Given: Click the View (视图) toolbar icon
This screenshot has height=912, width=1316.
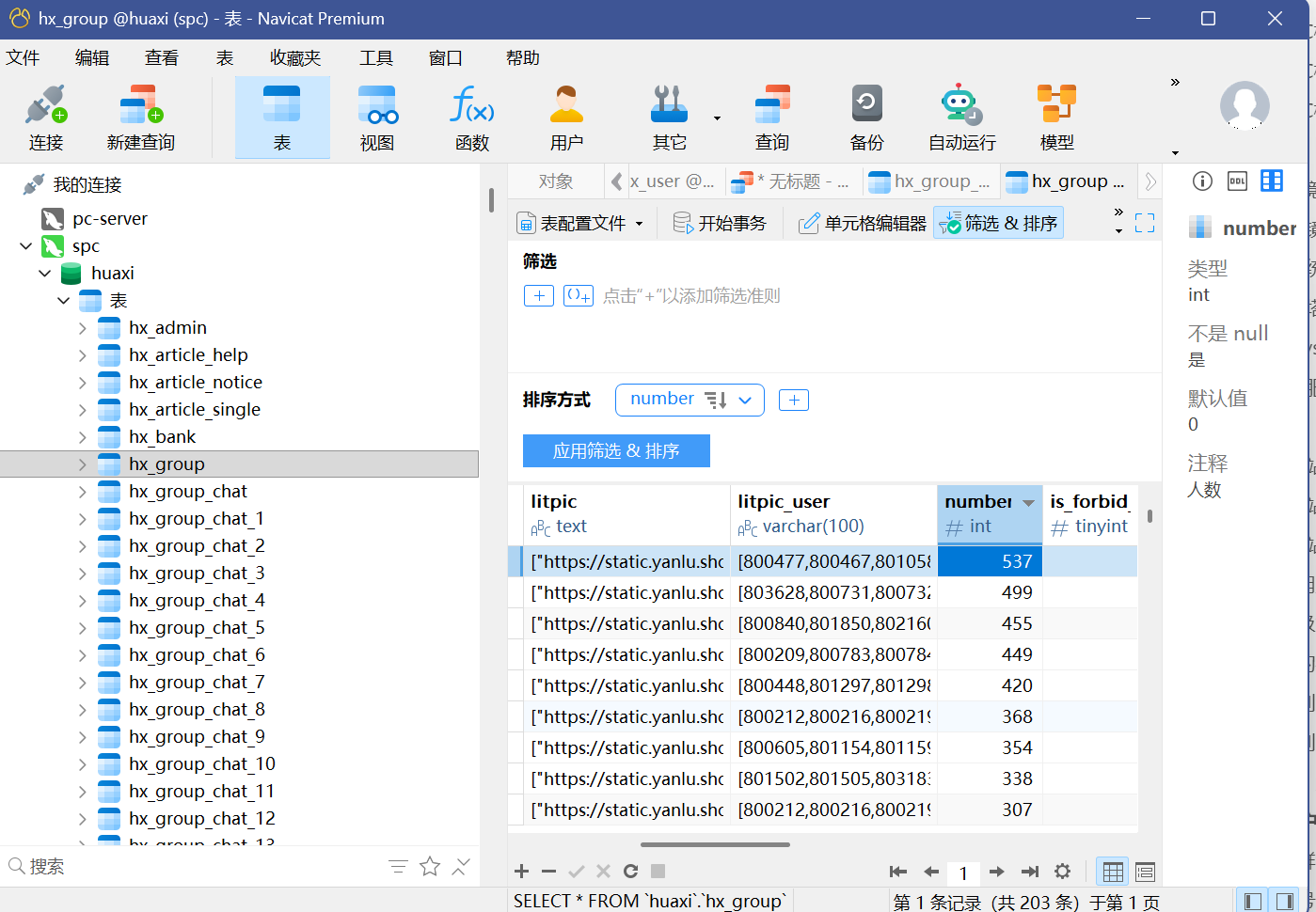Looking at the screenshot, I should click(x=376, y=118).
